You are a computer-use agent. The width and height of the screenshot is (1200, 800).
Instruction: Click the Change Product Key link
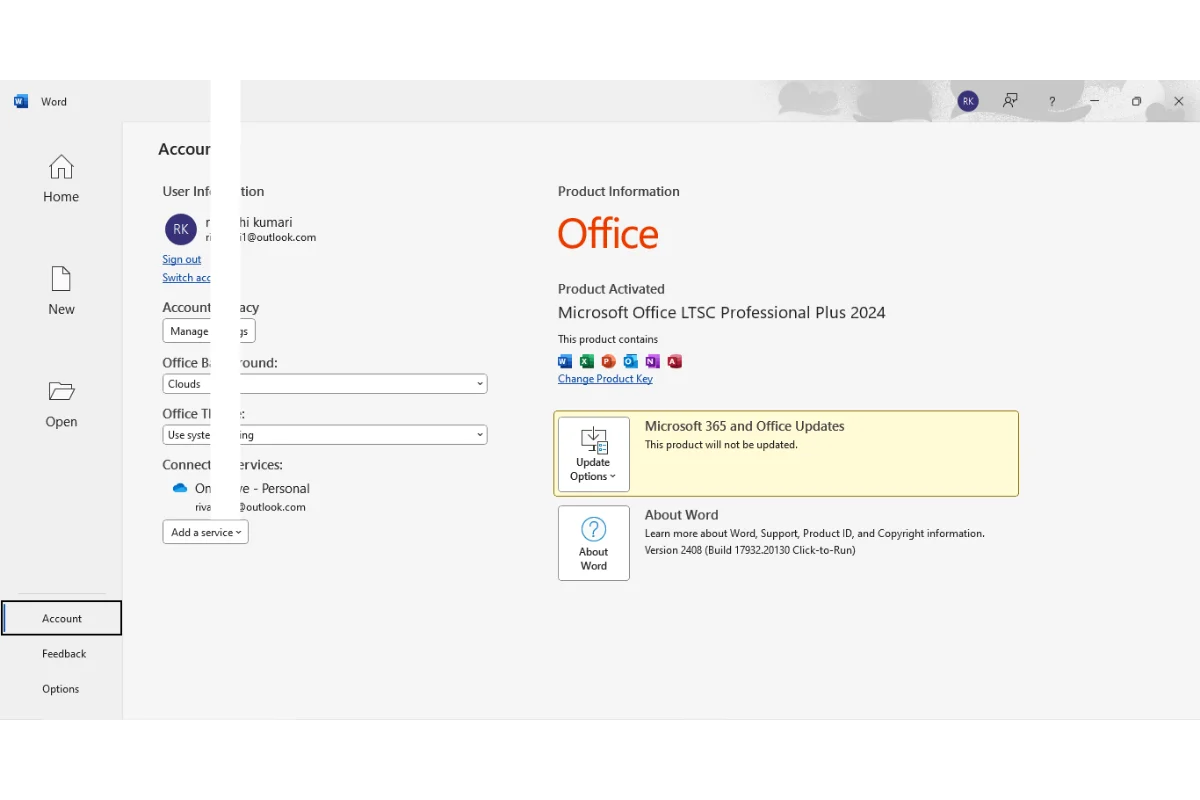point(605,379)
